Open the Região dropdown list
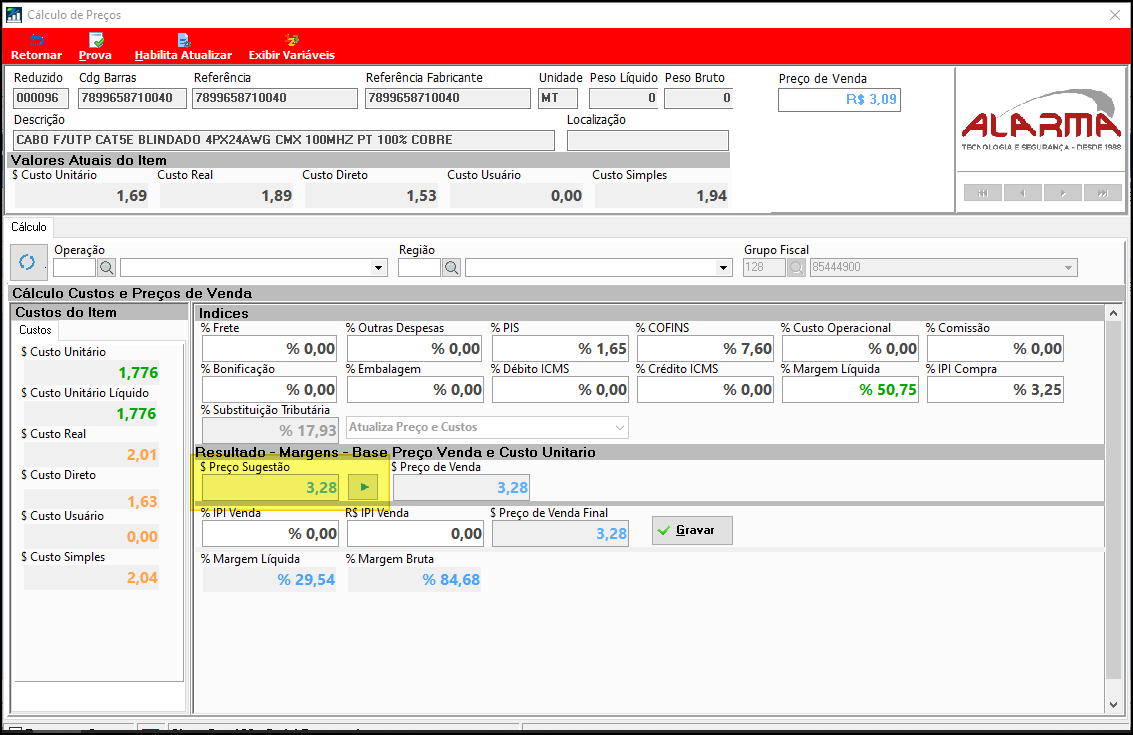Screen dimensions: 1133x735 tap(723, 267)
